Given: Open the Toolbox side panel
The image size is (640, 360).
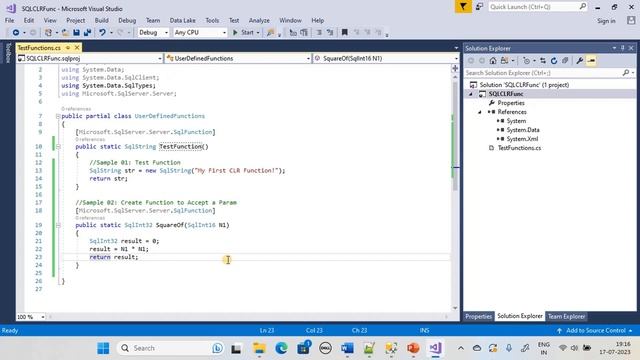Looking at the screenshot, I should 8,53.
